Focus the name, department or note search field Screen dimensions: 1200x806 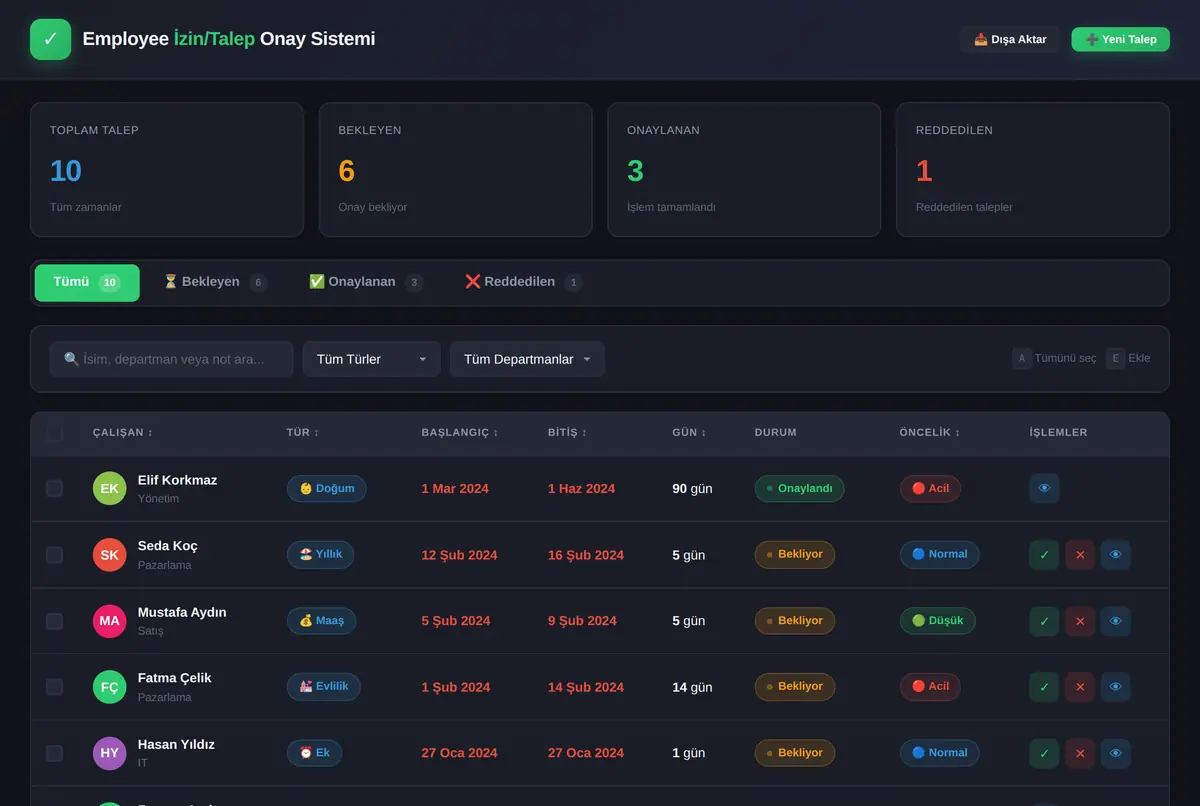[171, 359]
